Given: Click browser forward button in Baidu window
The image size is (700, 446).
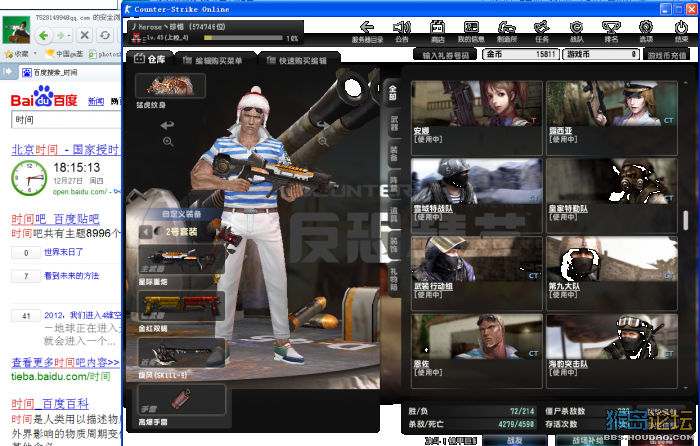Looking at the screenshot, I should pos(62,35).
